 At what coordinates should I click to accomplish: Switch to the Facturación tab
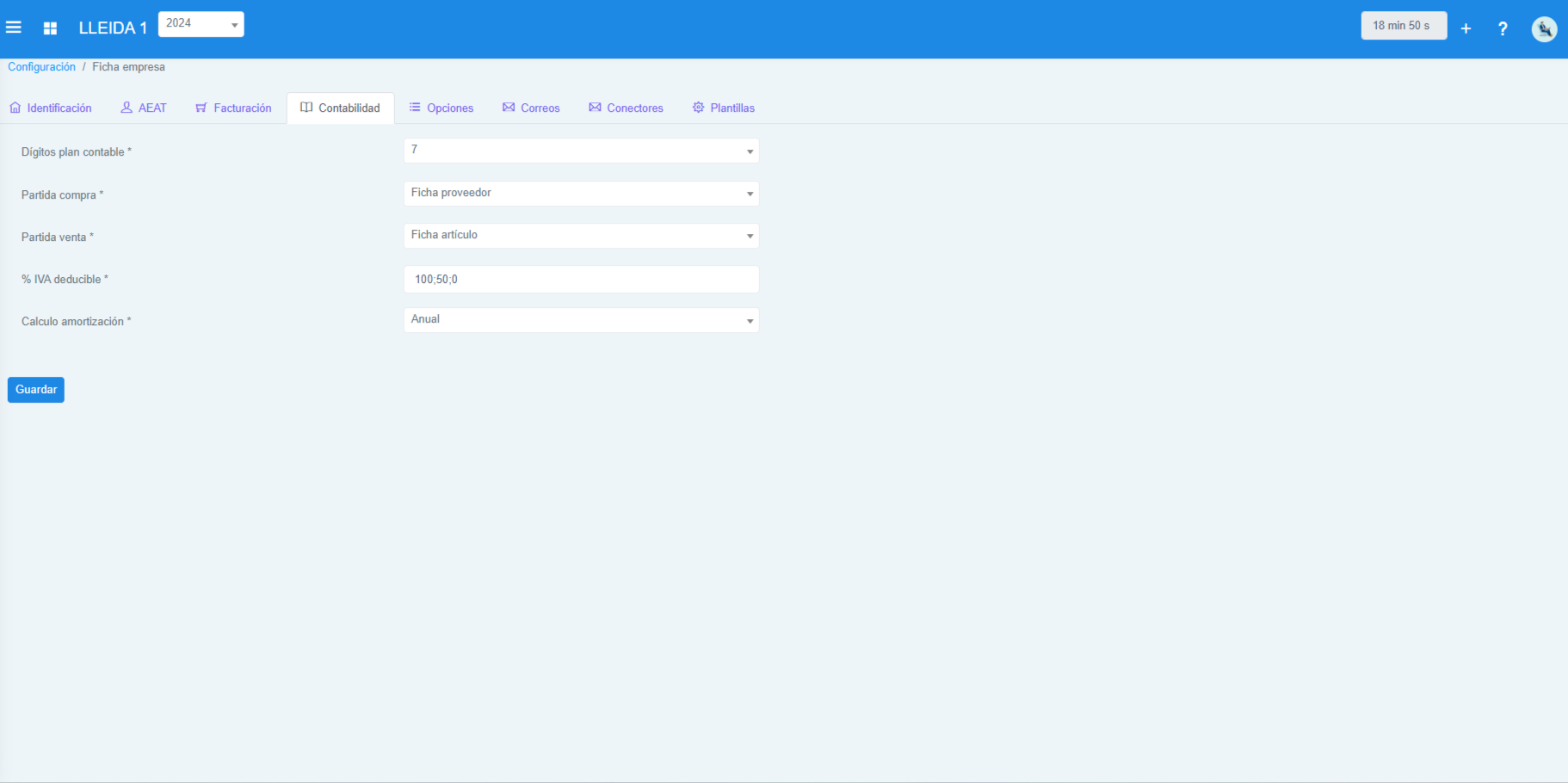tap(233, 108)
